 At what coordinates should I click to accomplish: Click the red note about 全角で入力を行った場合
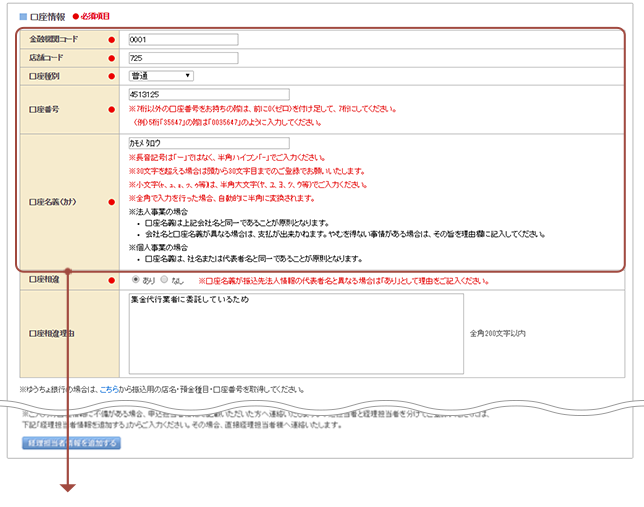pyautogui.click(x=222, y=198)
